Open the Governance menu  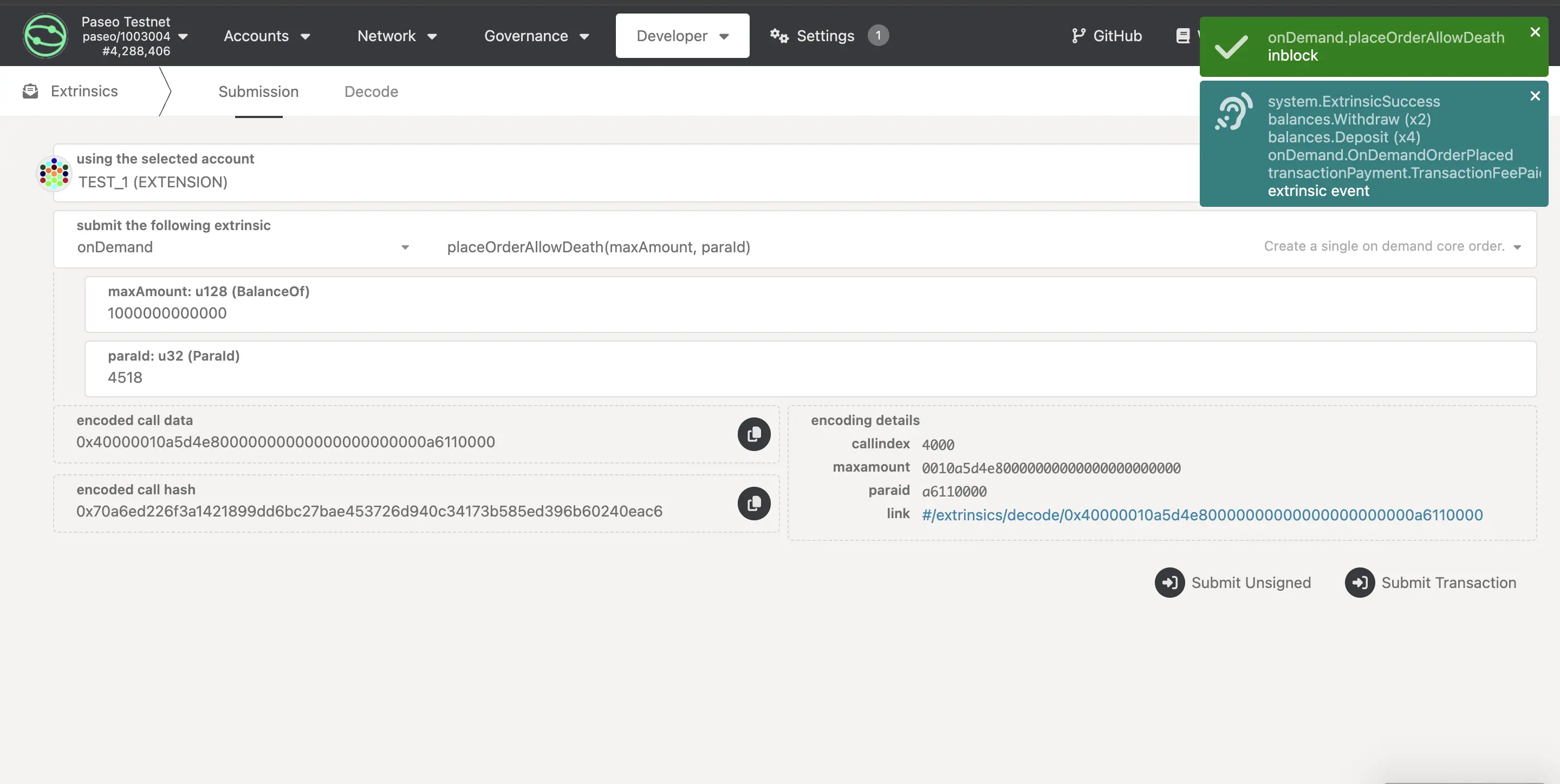click(536, 36)
